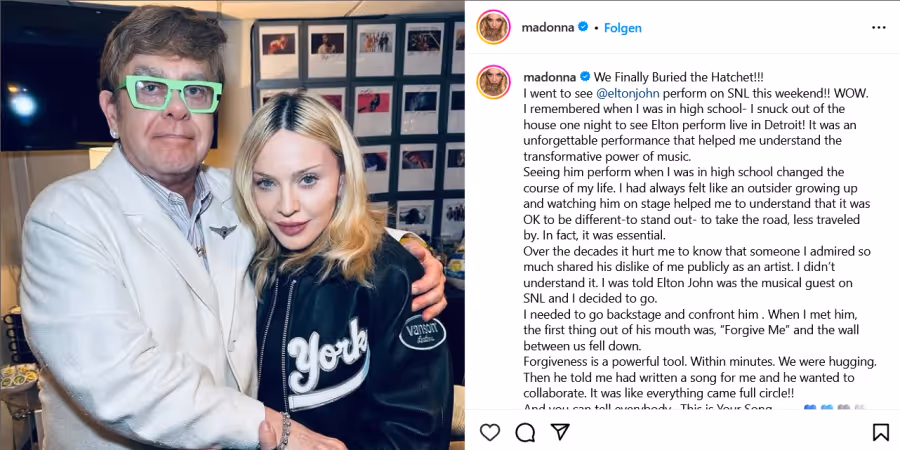Open comments via the speech bubble icon
Image resolution: width=900 pixels, height=450 pixels.
pyautogui.click(x=525, y=432)
